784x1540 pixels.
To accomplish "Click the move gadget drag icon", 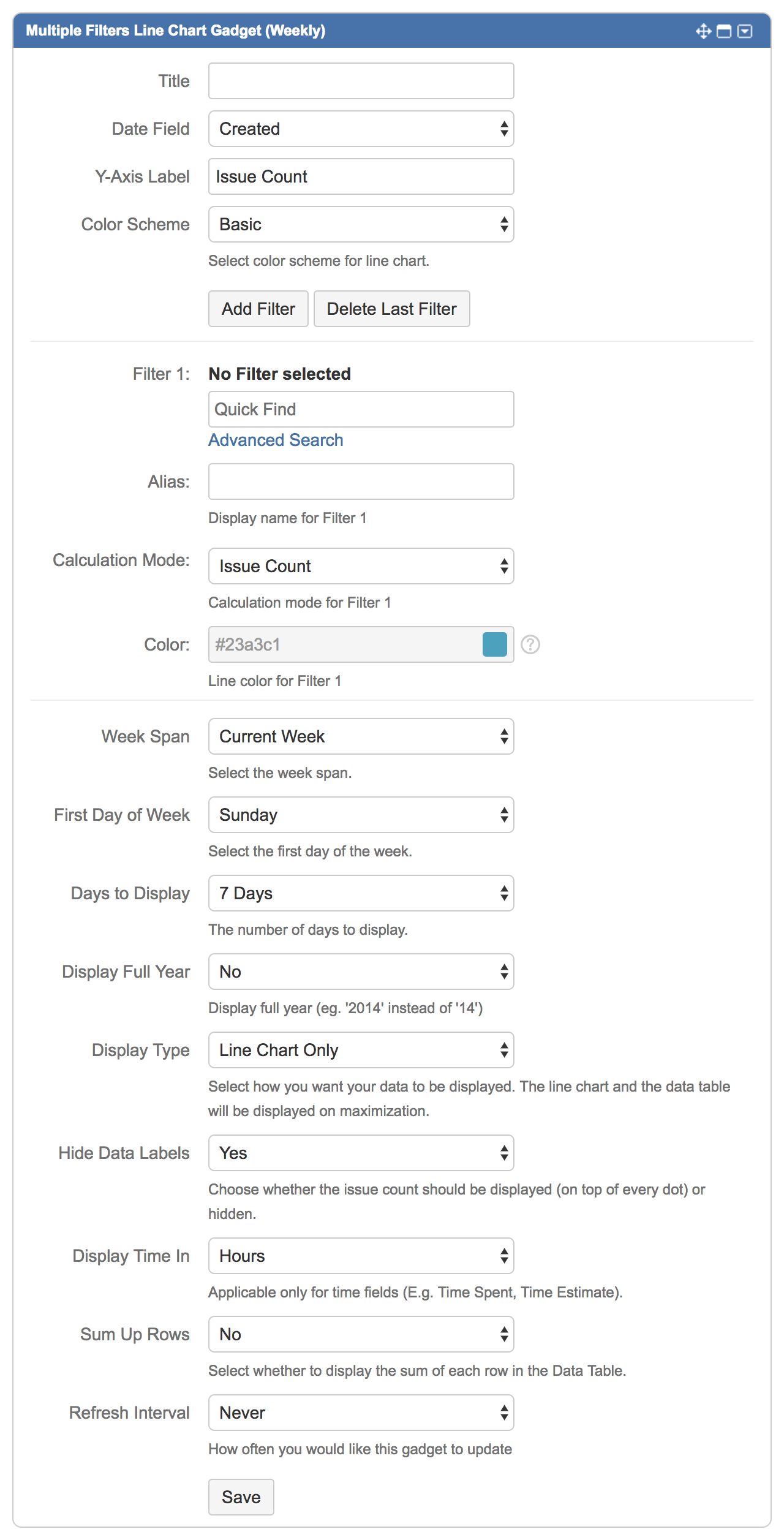I will (x=703, y=31).
